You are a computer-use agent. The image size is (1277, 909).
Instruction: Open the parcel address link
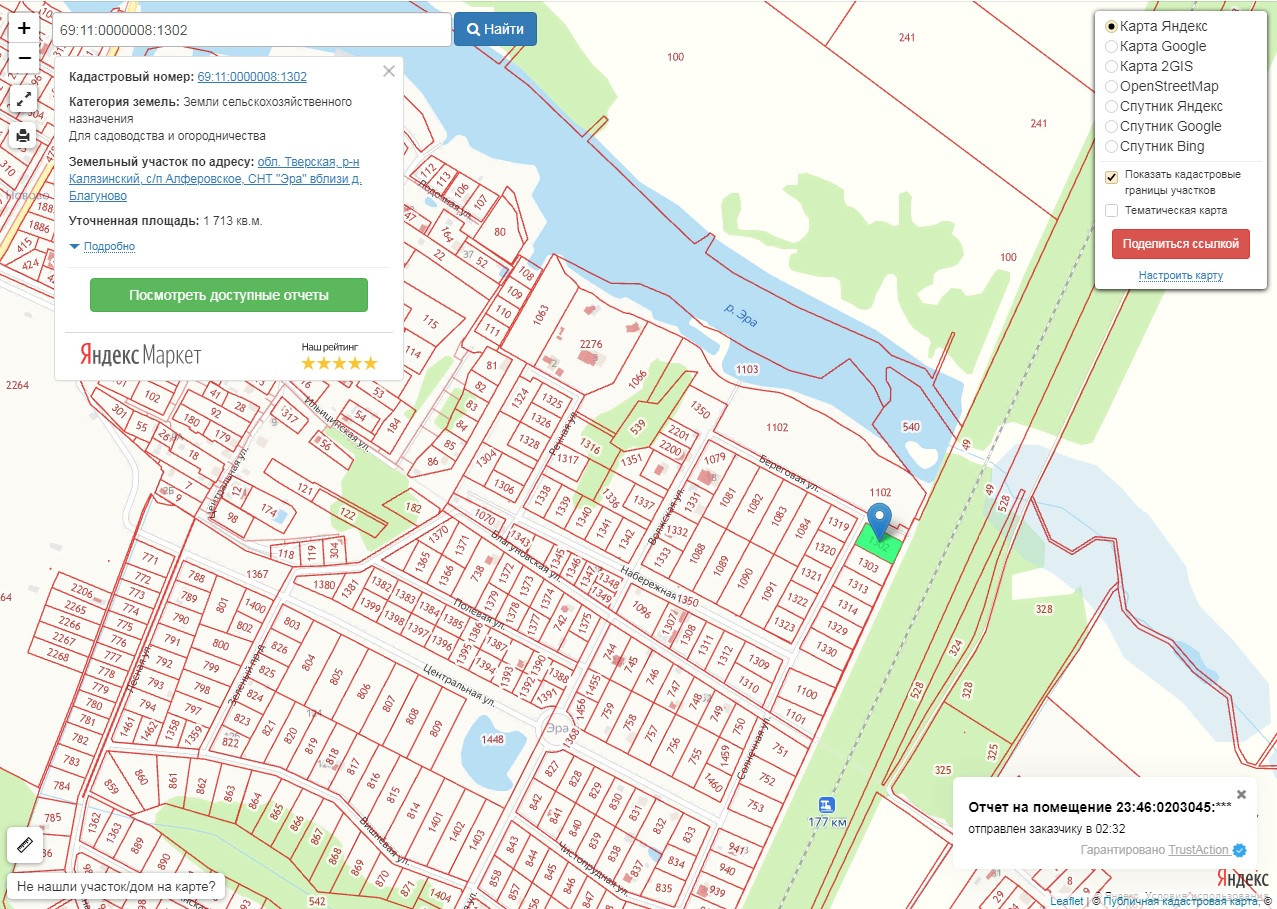[x=215, y=179]
